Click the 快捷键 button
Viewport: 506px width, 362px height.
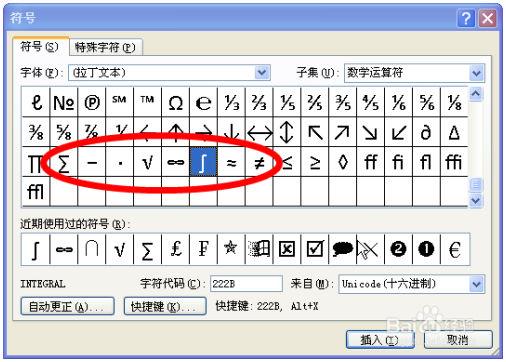[x=165, y=306]
